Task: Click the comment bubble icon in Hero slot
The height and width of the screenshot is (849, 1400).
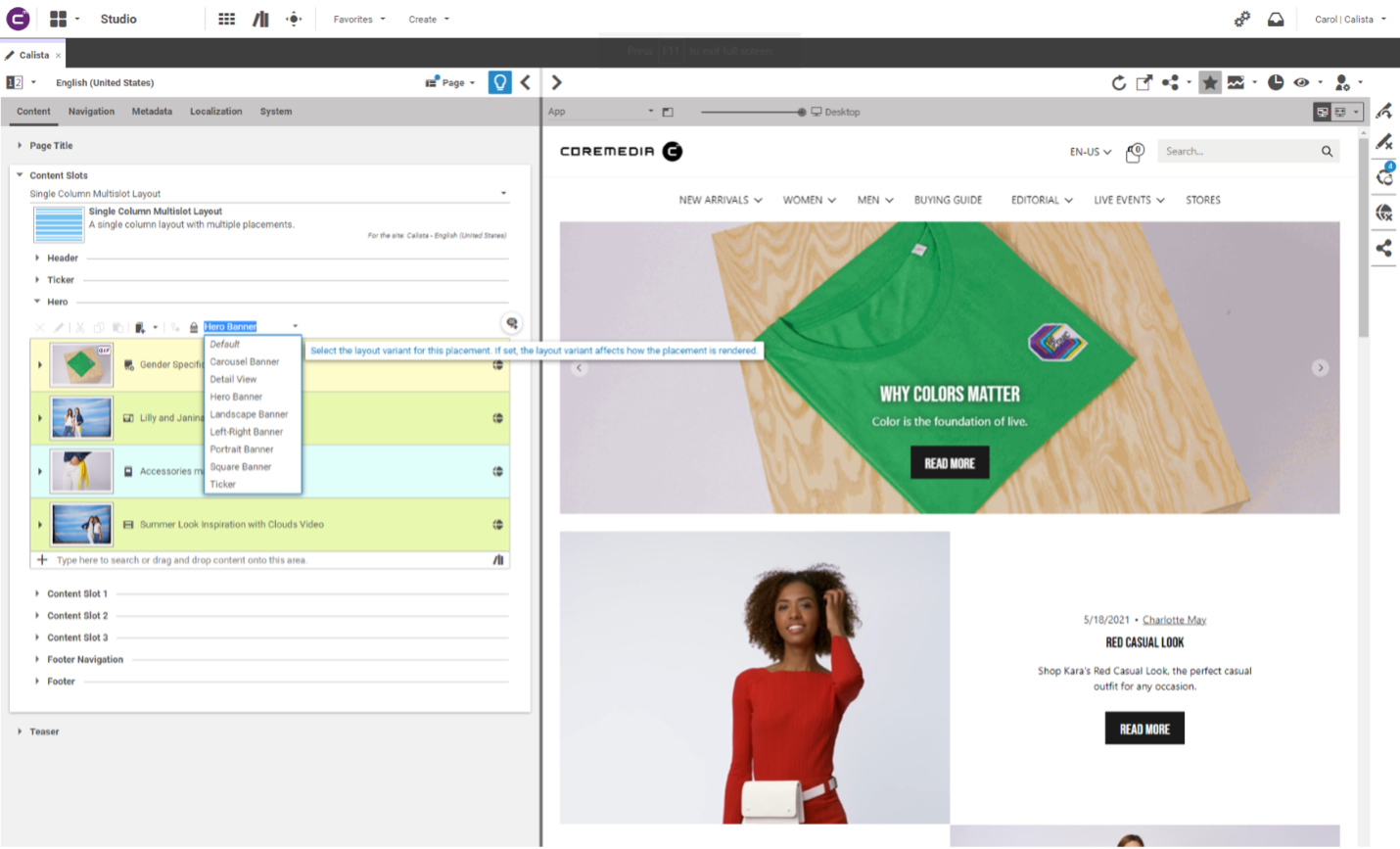Action: 511,323
